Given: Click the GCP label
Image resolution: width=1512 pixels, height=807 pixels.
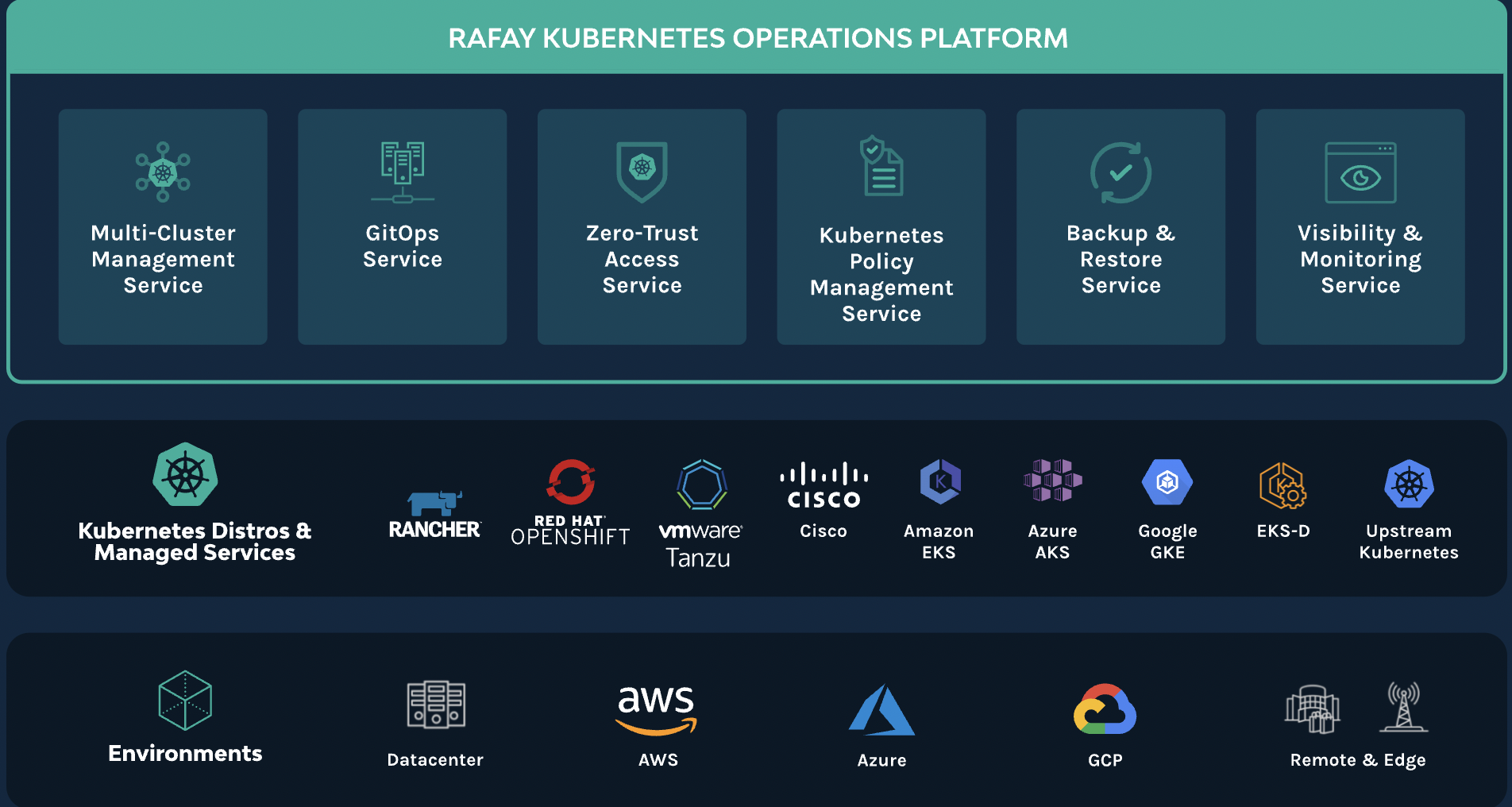Looking at the screenshot, I should [1105, 760].
